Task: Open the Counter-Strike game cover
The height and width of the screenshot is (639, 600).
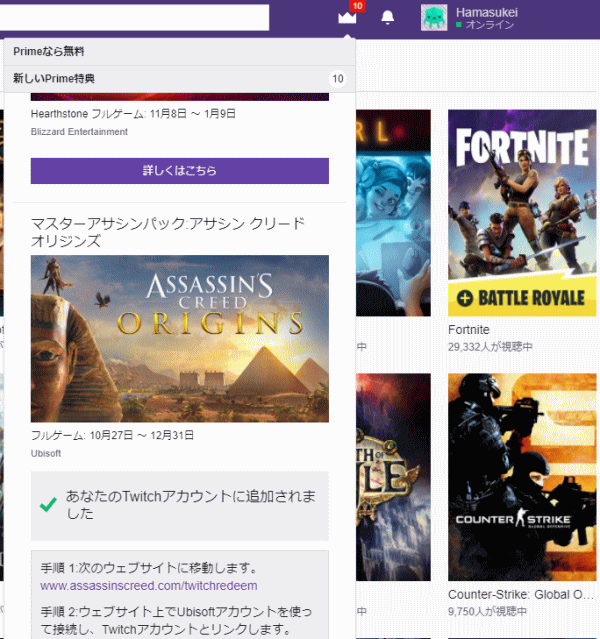Action: pos(522,477)
